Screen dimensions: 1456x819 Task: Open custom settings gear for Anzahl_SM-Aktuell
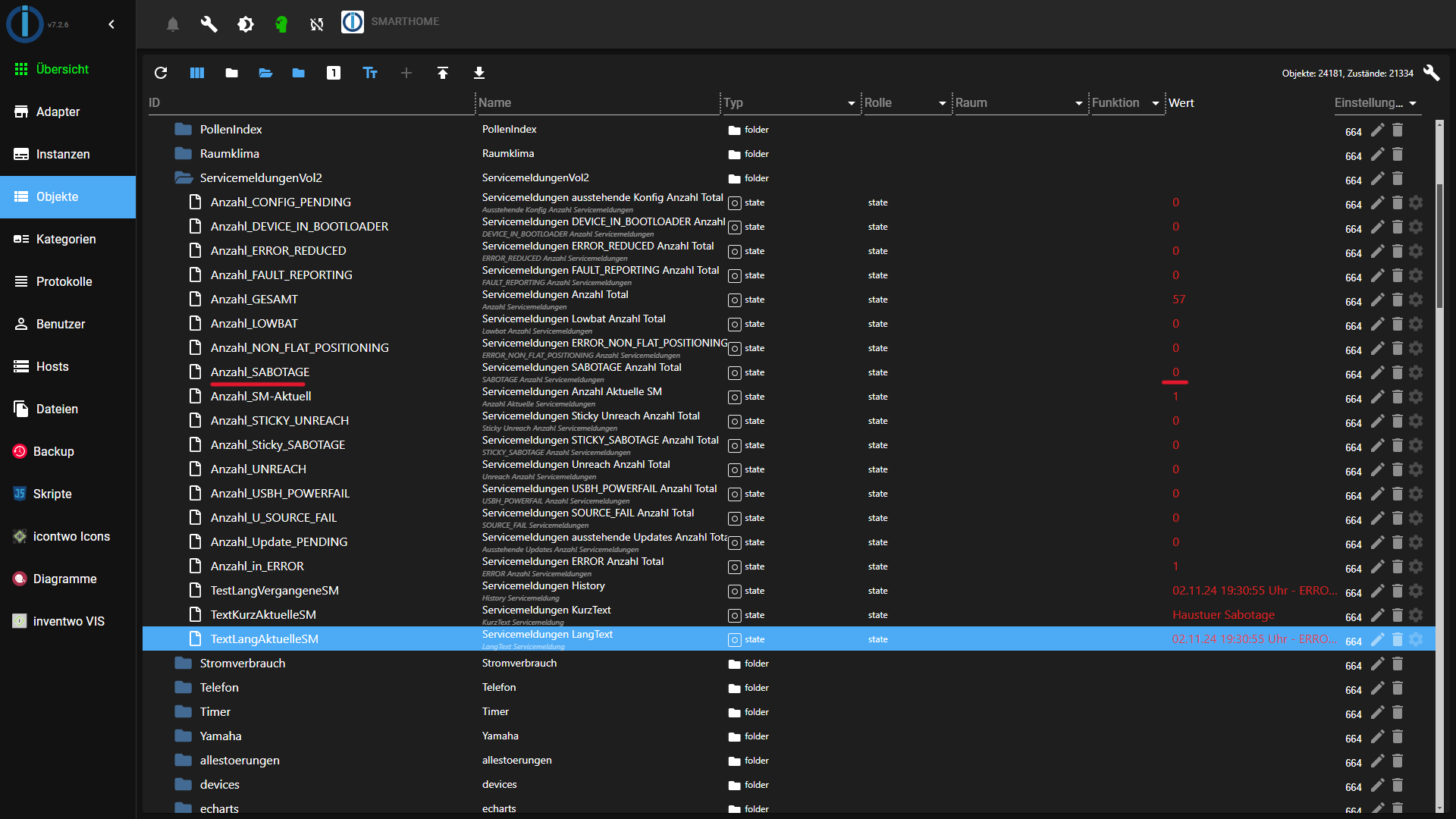click(x=1416, y=397)
